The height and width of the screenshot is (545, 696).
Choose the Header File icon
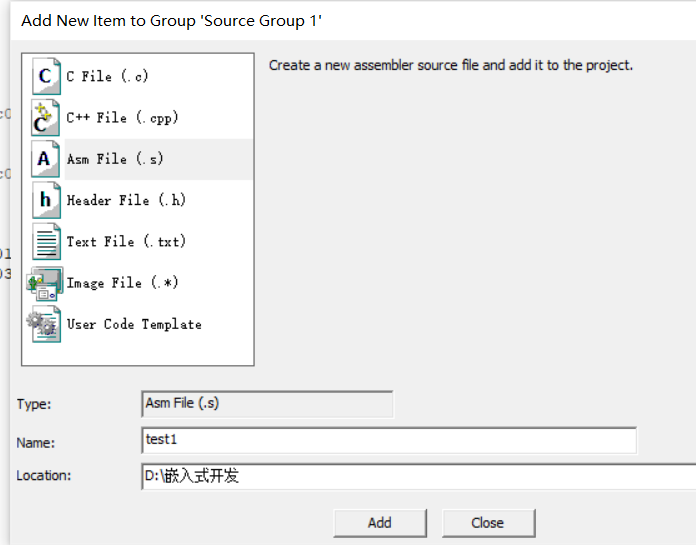pos(45,200)
